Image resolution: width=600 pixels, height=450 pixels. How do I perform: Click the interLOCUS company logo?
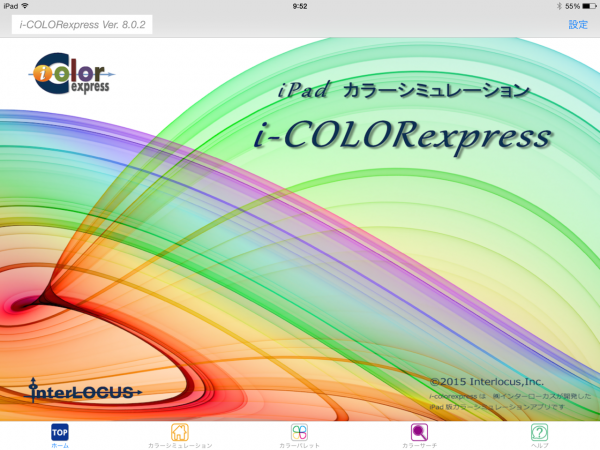click(83, 391)
